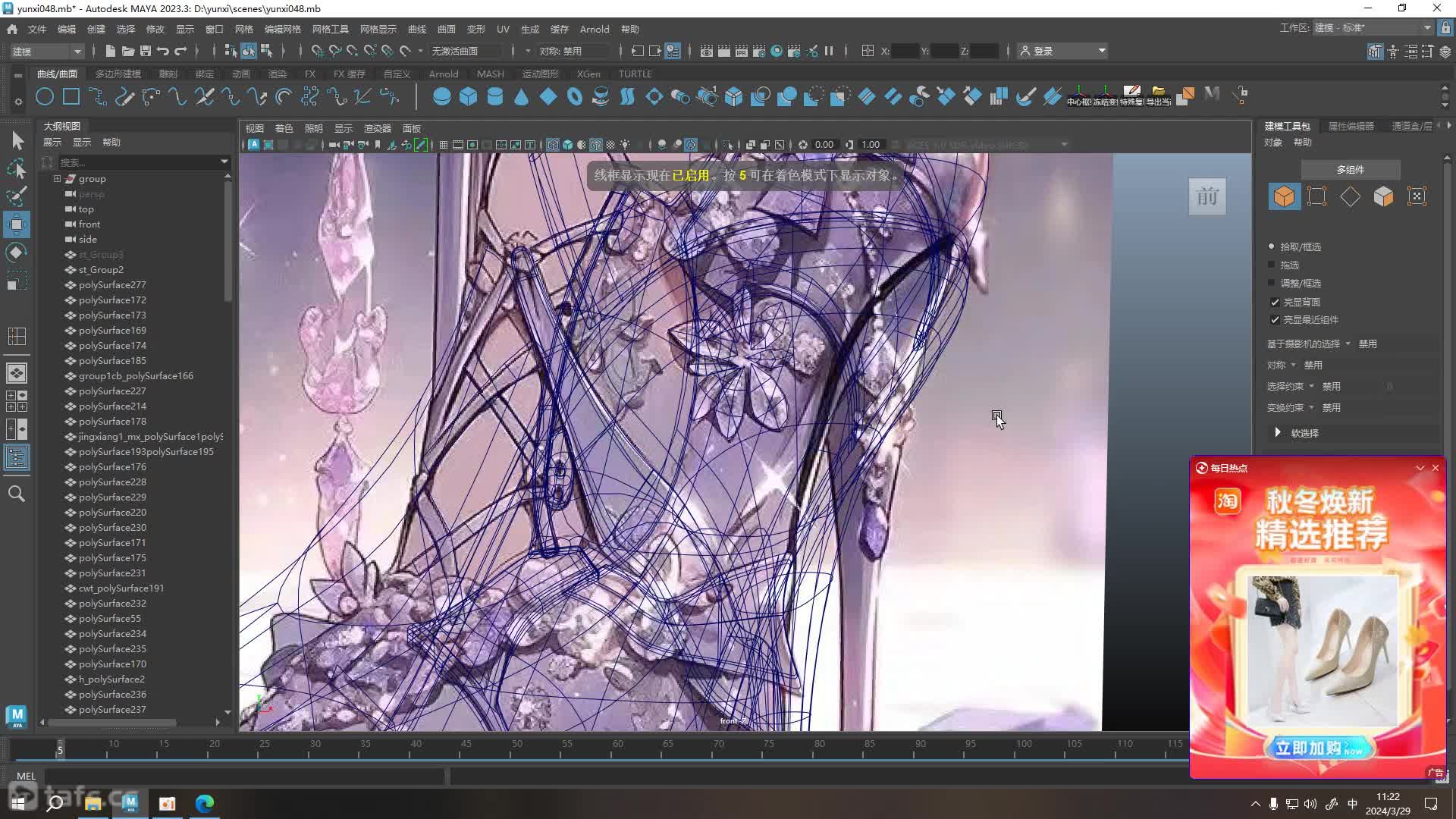Screen dimensions: 1456x819
Task: Click the open scene folder icon
Action: 127,51
